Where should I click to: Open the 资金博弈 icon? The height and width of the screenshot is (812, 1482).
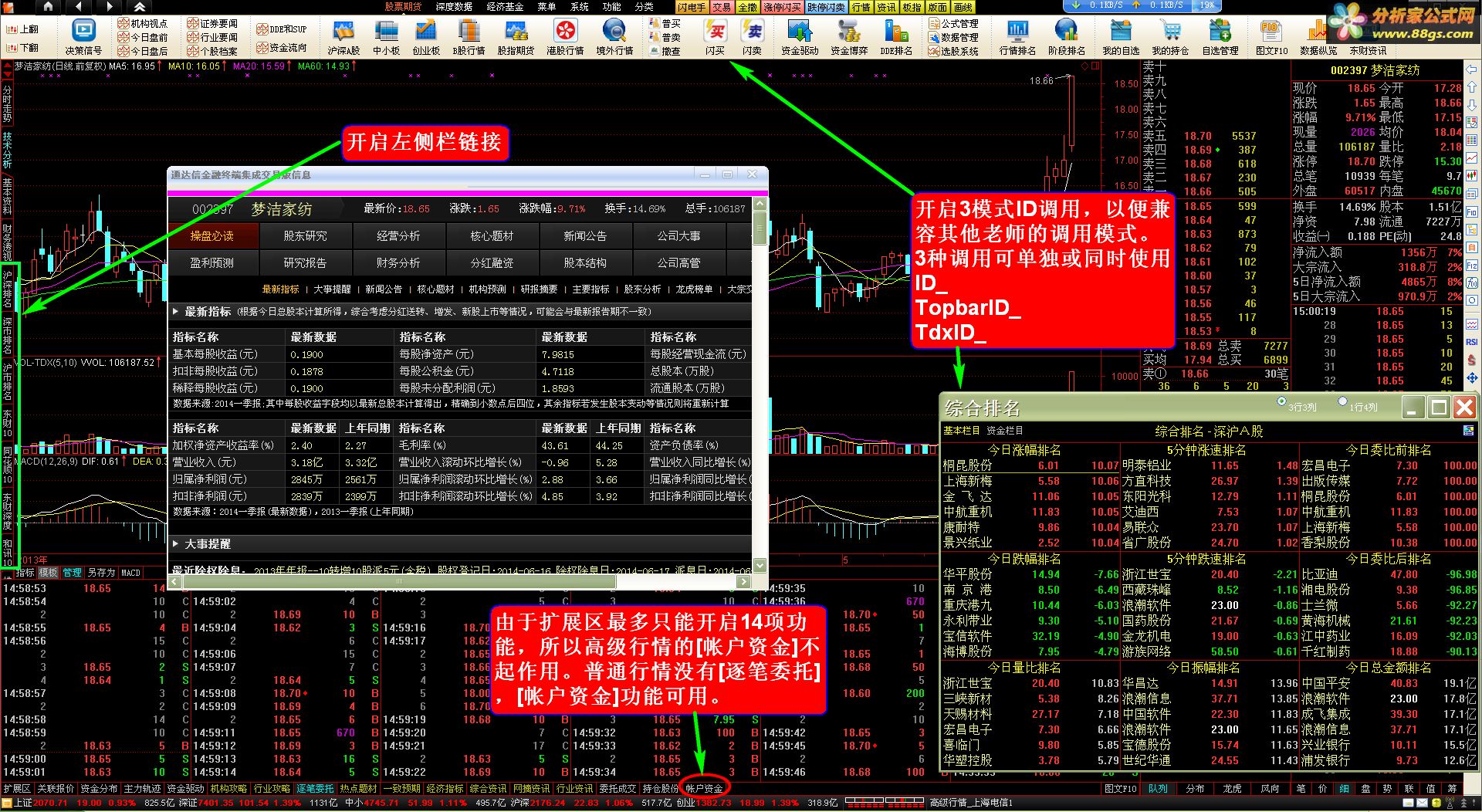click(x=849, y=36)
